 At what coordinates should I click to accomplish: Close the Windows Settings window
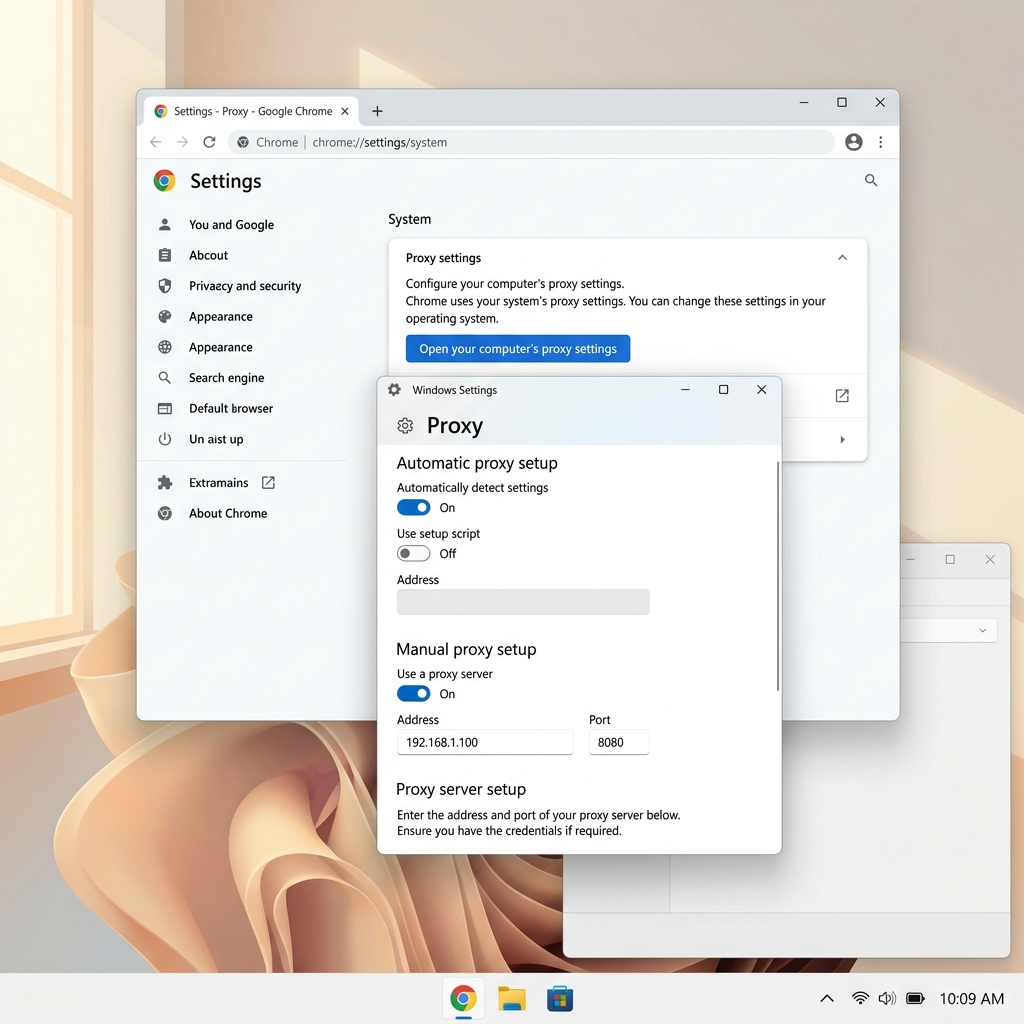[761, 390]
